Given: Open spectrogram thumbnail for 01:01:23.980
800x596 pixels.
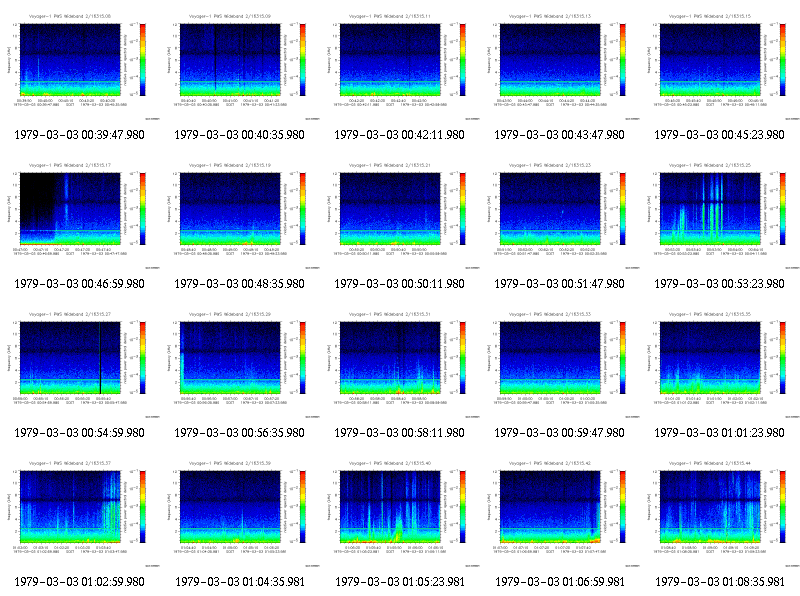Looking at the screenshot, I should point(720,362).
